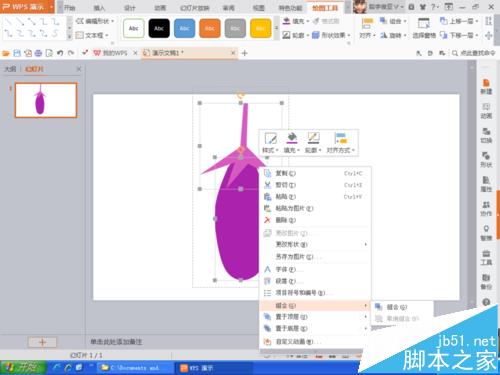The image size is (500, 375).
Task: Open the Style dropdown in the mini toolbar
Action: click(270, 143)
